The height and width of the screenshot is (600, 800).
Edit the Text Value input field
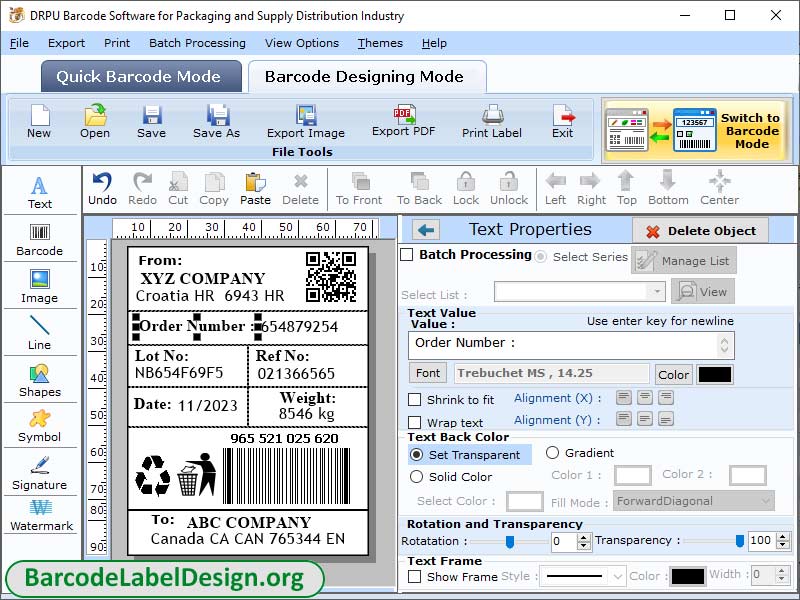tap(570, 344)
